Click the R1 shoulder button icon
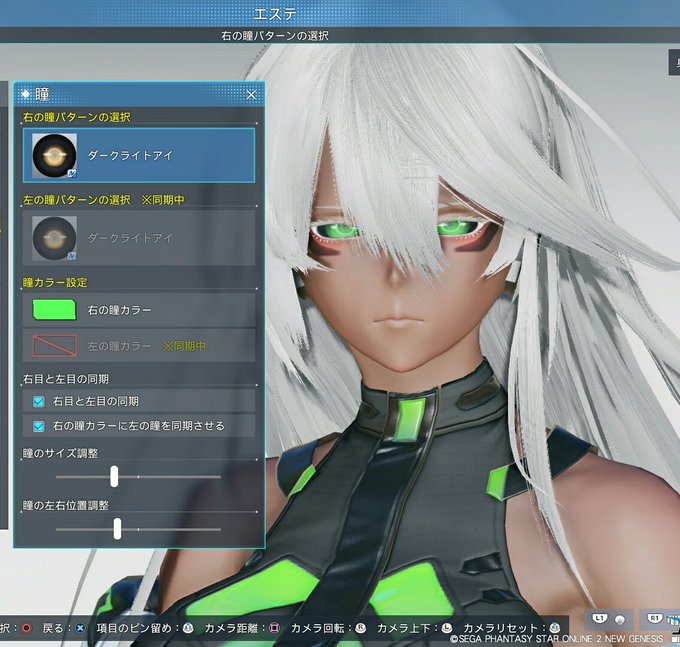Image resolution: width=680 pixels, height=647 pixels. coord(654,618)
